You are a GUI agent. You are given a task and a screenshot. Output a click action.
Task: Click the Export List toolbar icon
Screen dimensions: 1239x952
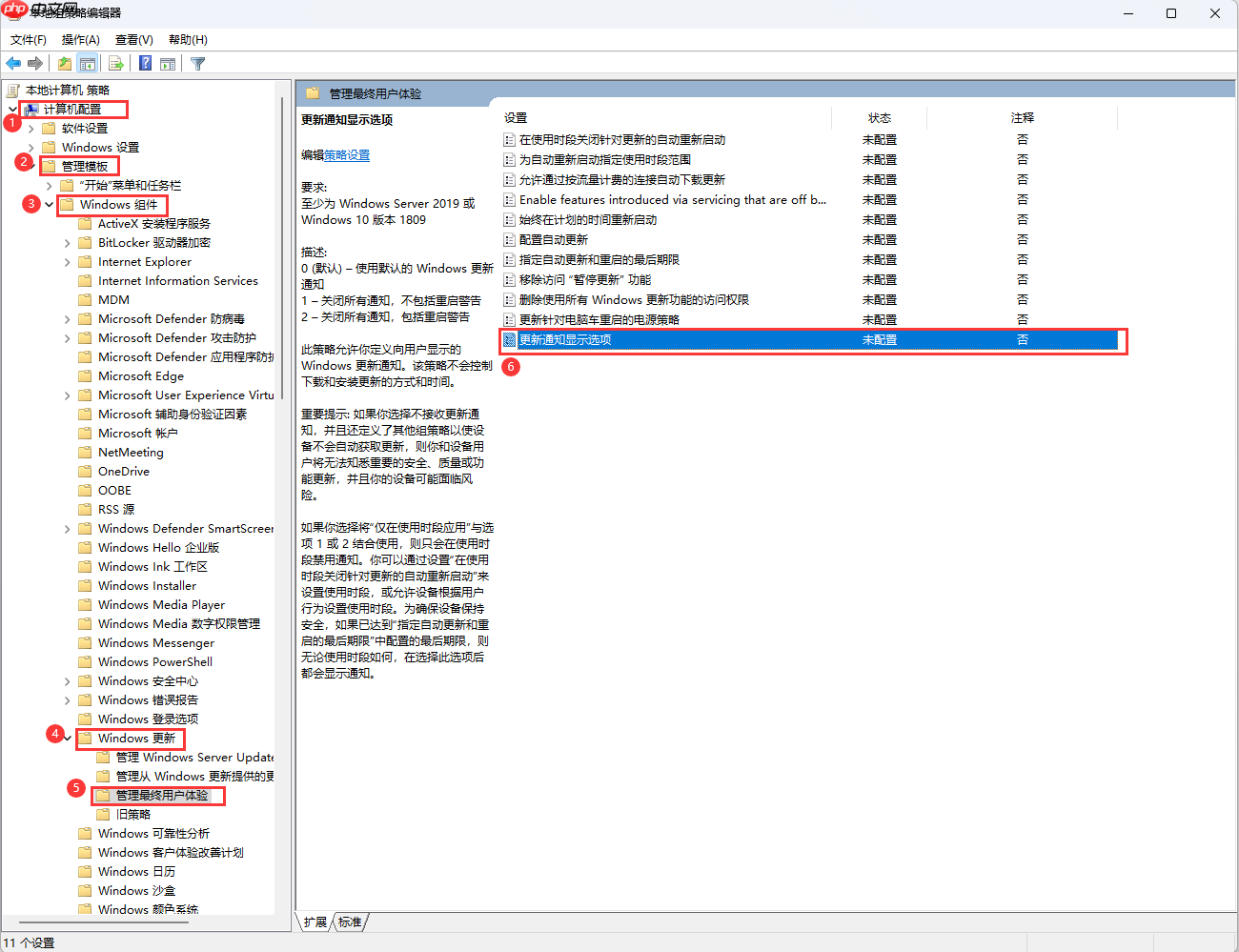(114, 63)
